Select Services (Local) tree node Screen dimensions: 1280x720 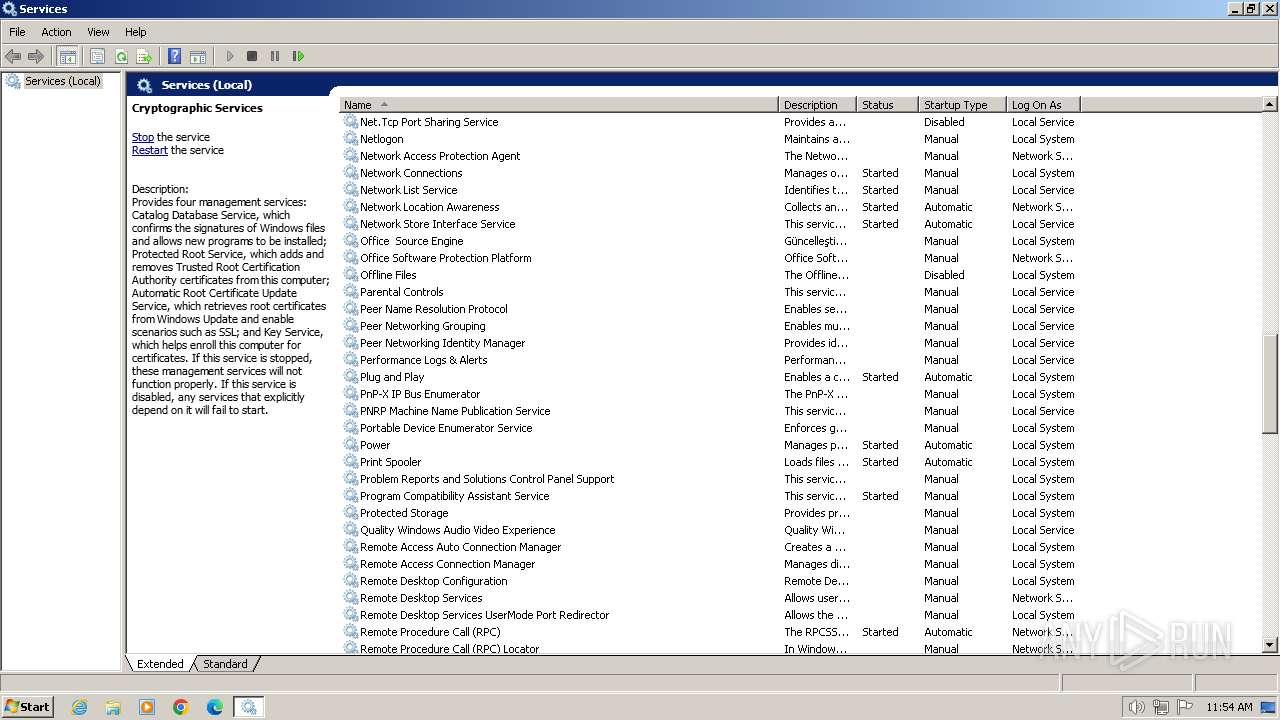point(62,81)
